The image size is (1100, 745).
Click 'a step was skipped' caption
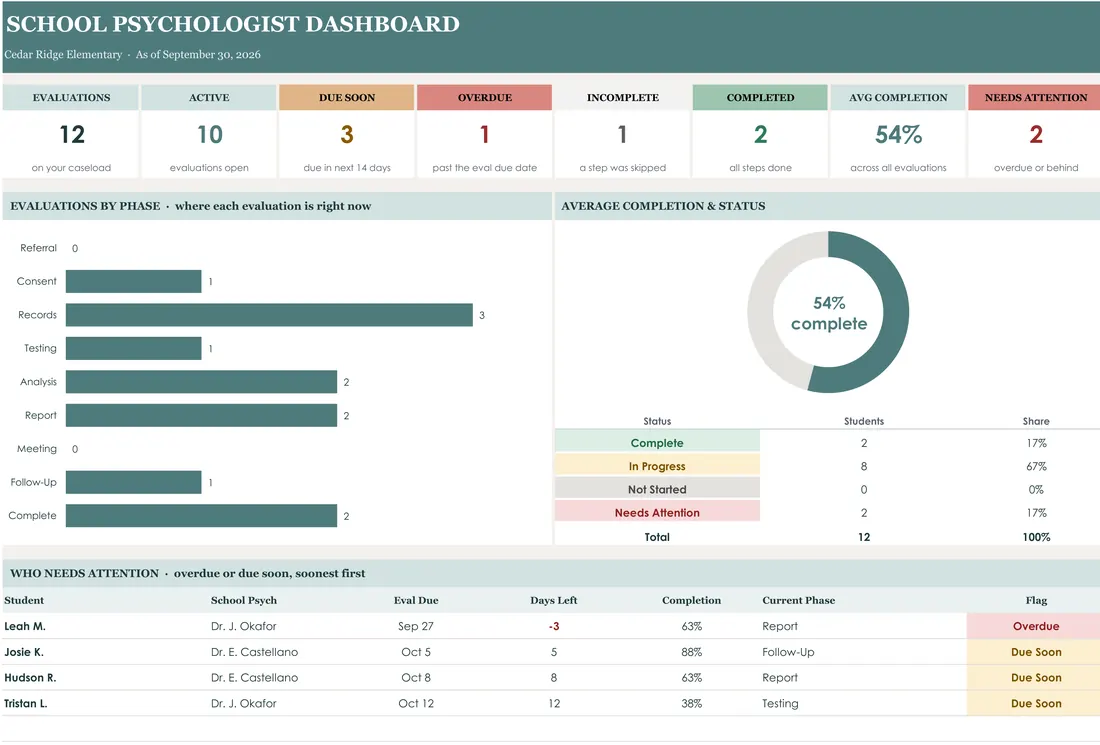click(x=623, y=168)
